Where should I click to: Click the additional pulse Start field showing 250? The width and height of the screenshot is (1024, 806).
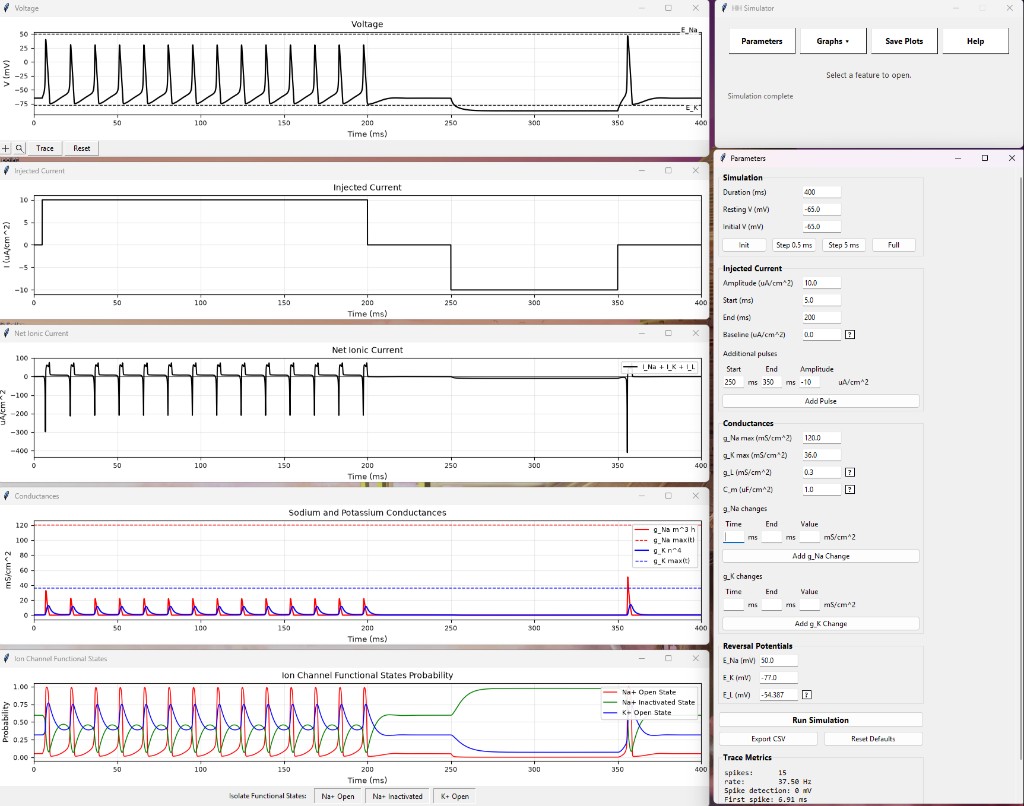733,382
